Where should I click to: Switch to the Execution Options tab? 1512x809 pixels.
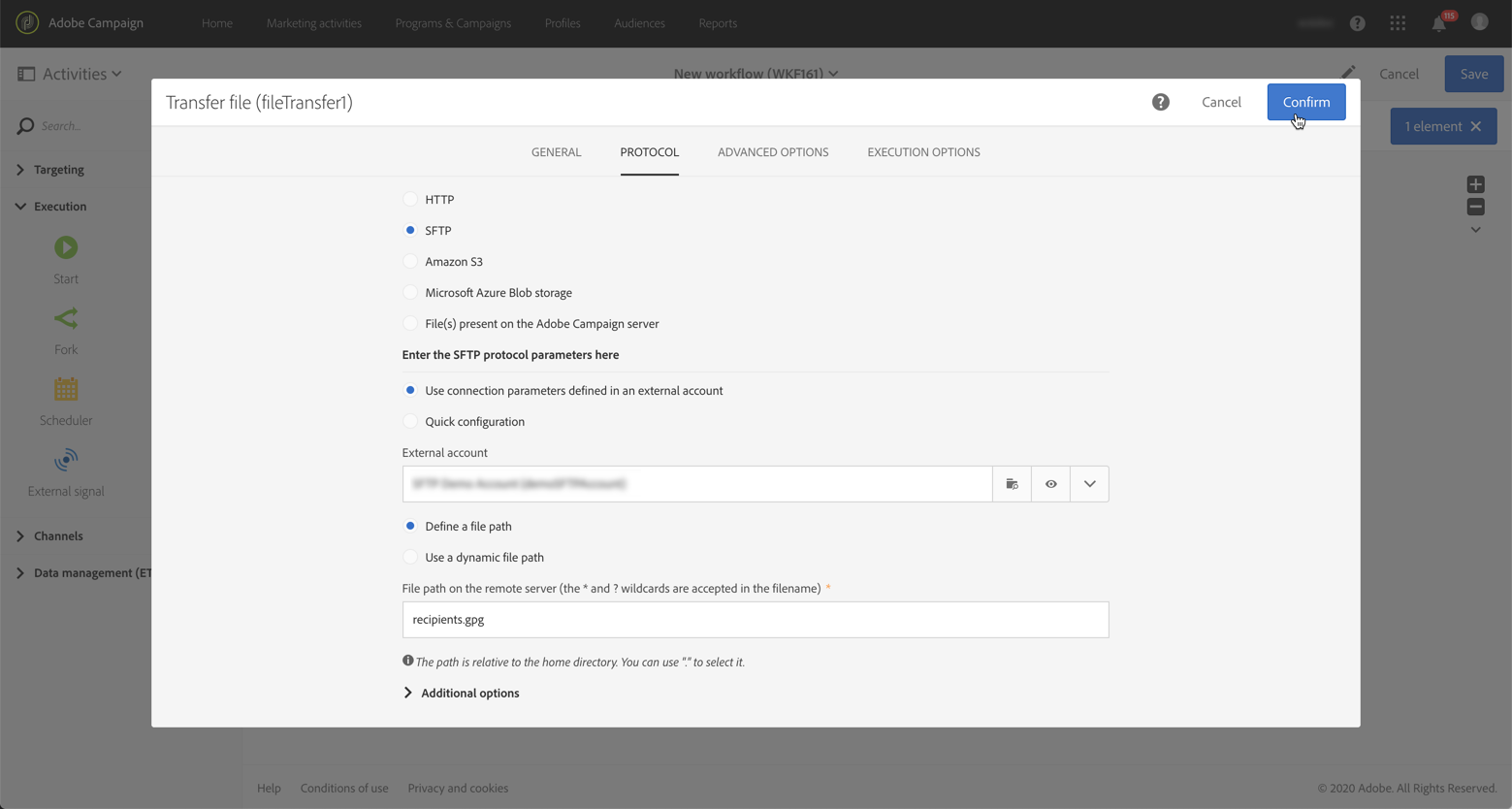pos(923,152)
